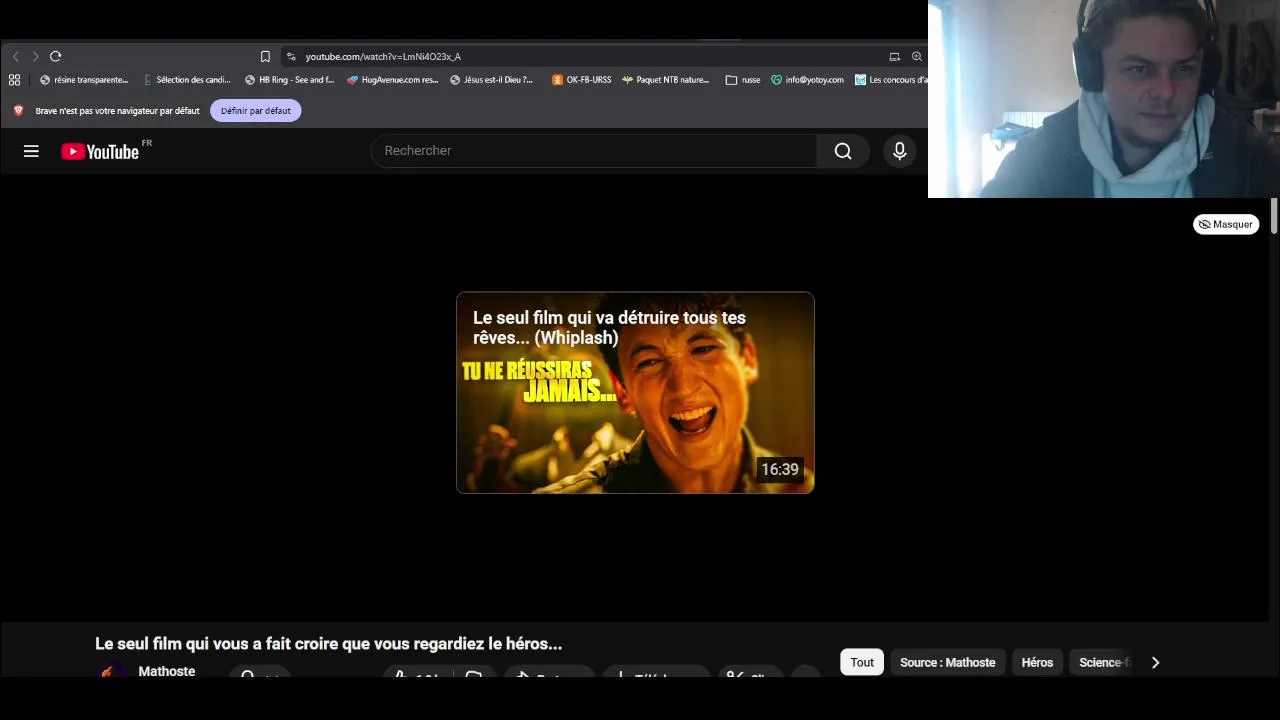The width and height of the screenshot is (1280, 720).
Task: Click the browser address bar URL
Action: (383, 57)
